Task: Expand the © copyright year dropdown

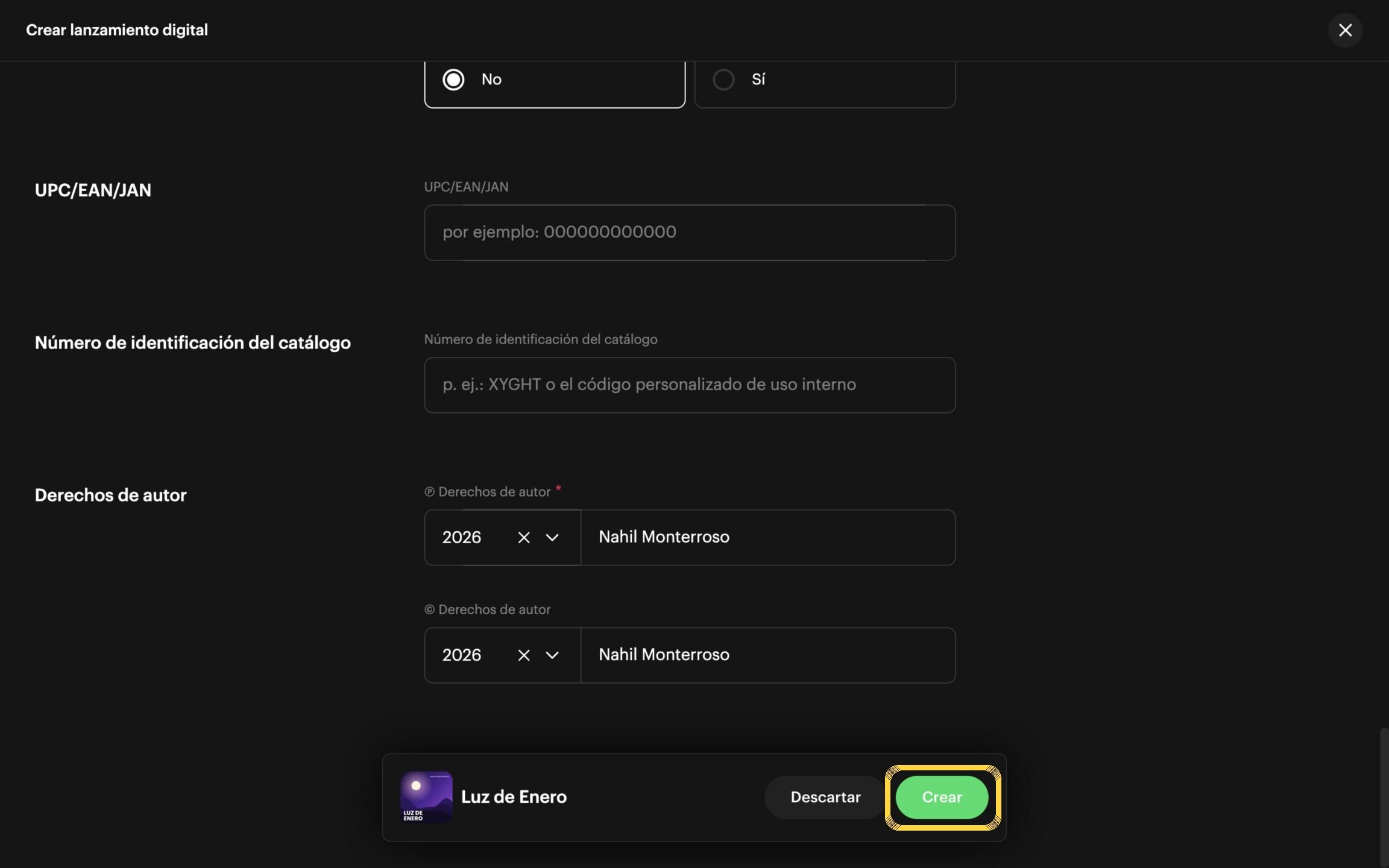Action: pyautogui.click(x=552, y=655)
